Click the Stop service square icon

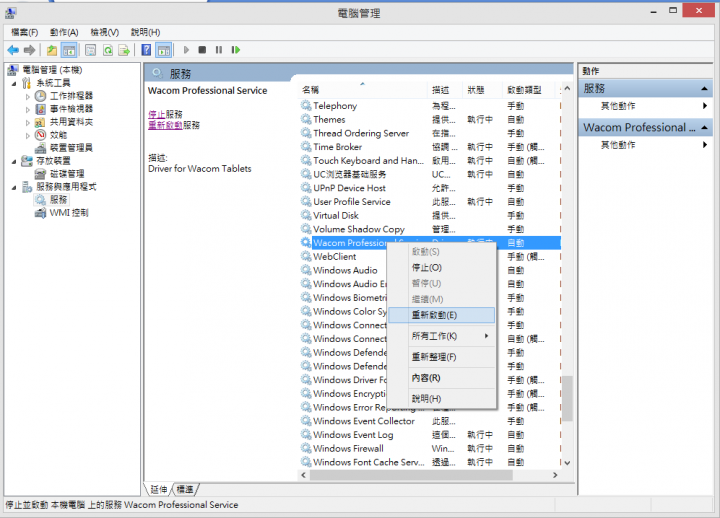tap(202, 50)
